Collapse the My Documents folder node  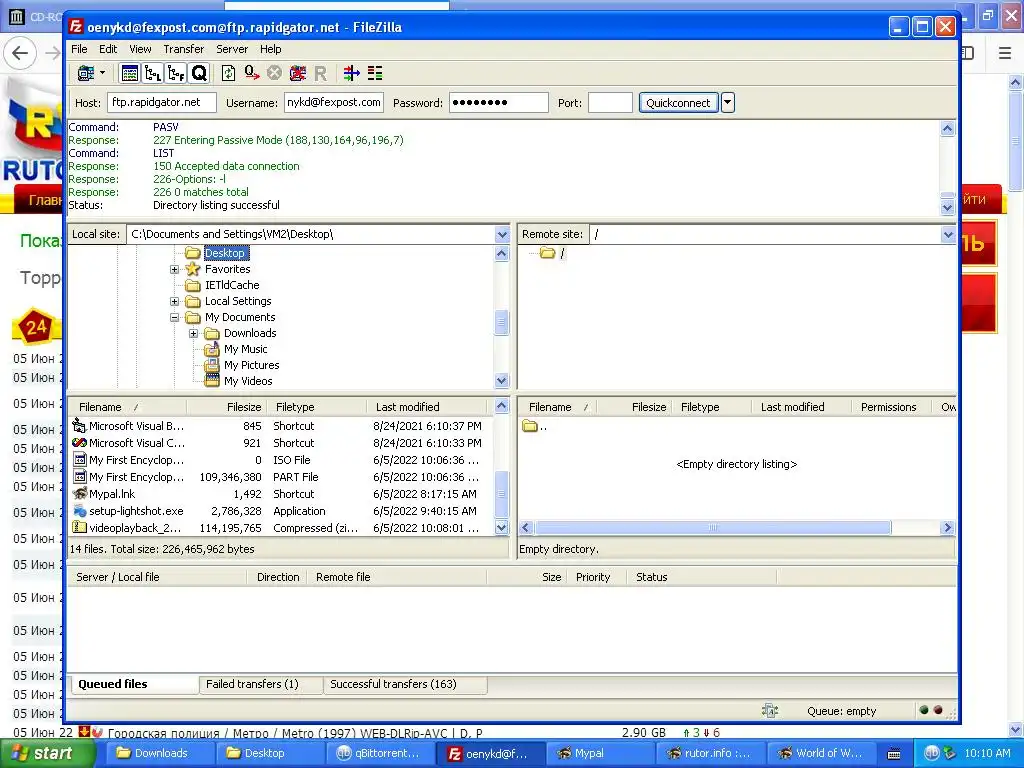174,317
